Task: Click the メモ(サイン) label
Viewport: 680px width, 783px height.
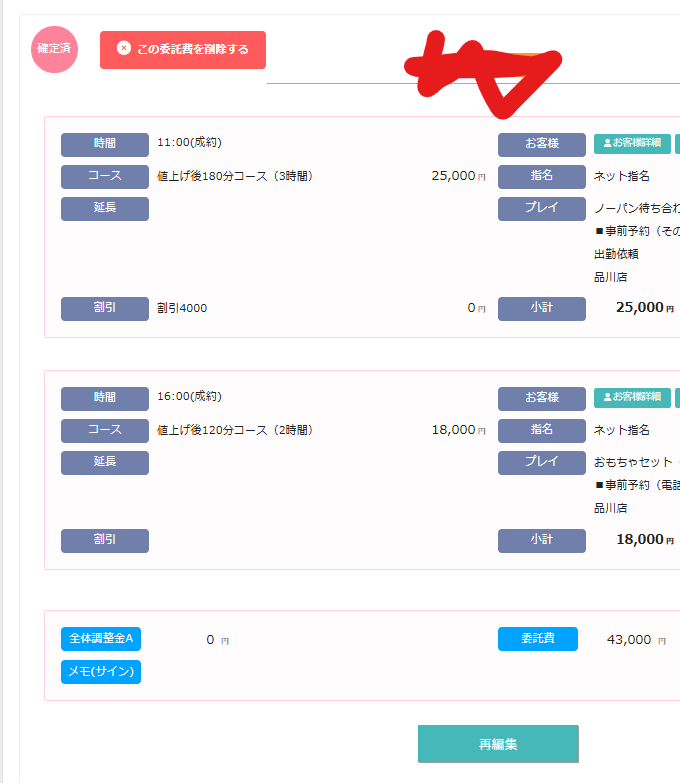Action: 101,671
